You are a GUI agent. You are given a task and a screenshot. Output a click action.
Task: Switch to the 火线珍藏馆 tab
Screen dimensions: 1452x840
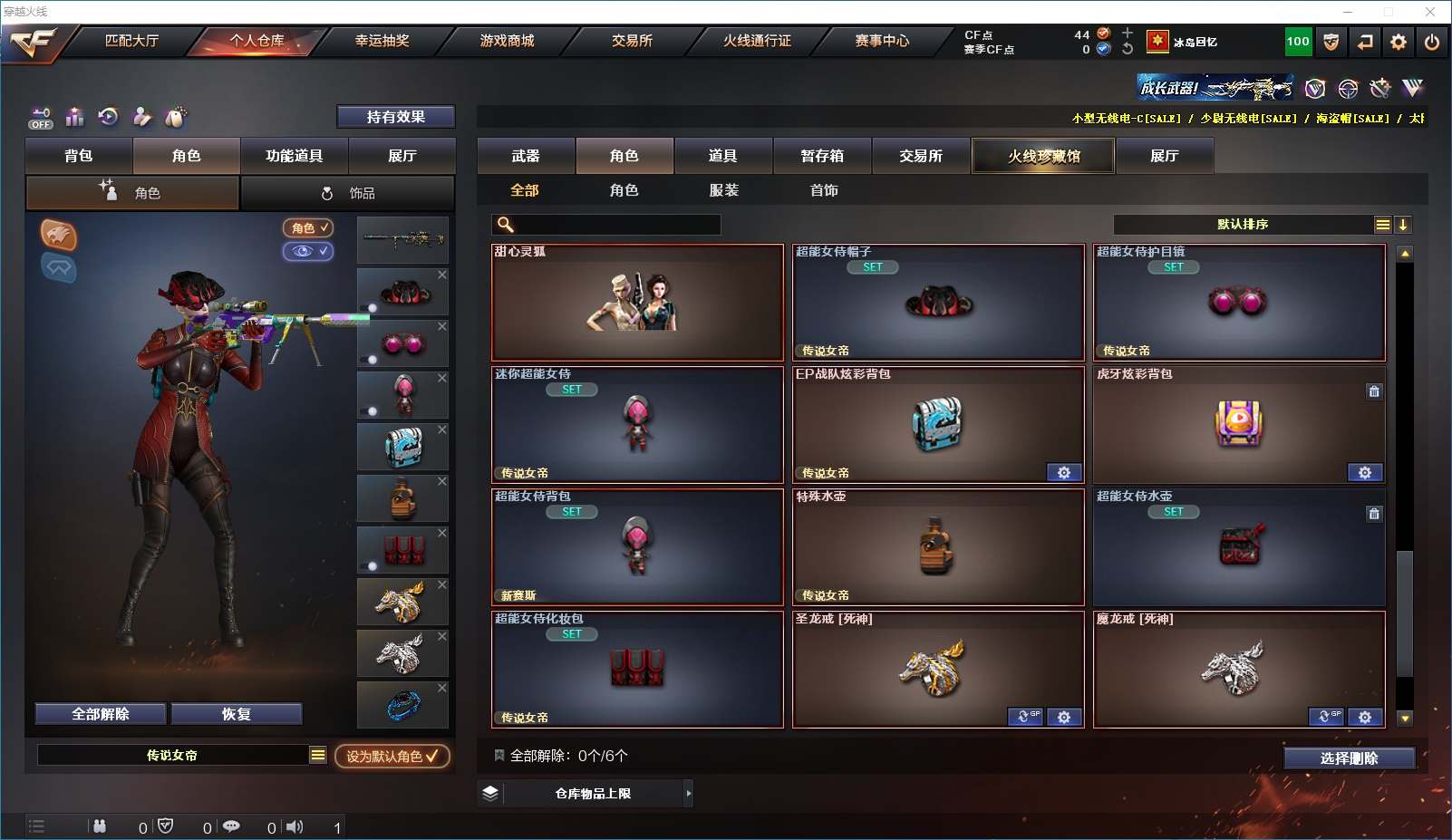pyautogui.click(x=1043, y=156)
